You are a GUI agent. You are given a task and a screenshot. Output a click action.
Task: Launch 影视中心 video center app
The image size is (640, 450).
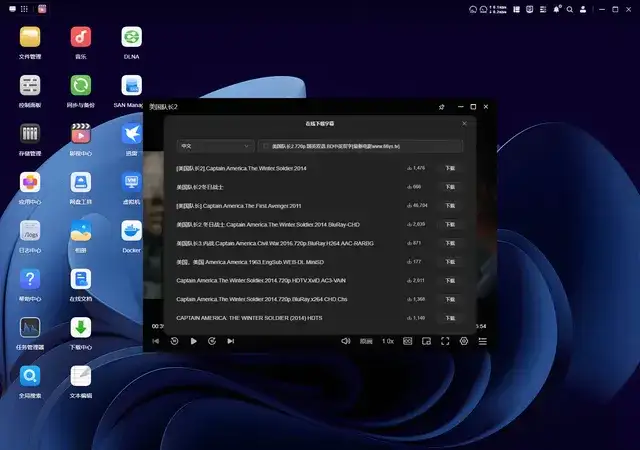[80, 134]
